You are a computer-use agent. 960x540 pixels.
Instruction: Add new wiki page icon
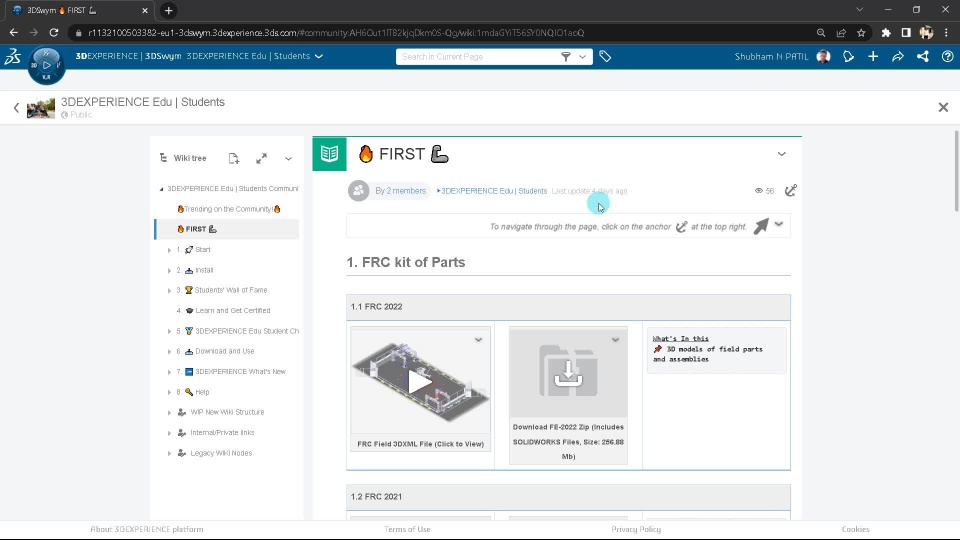(234, 159)
